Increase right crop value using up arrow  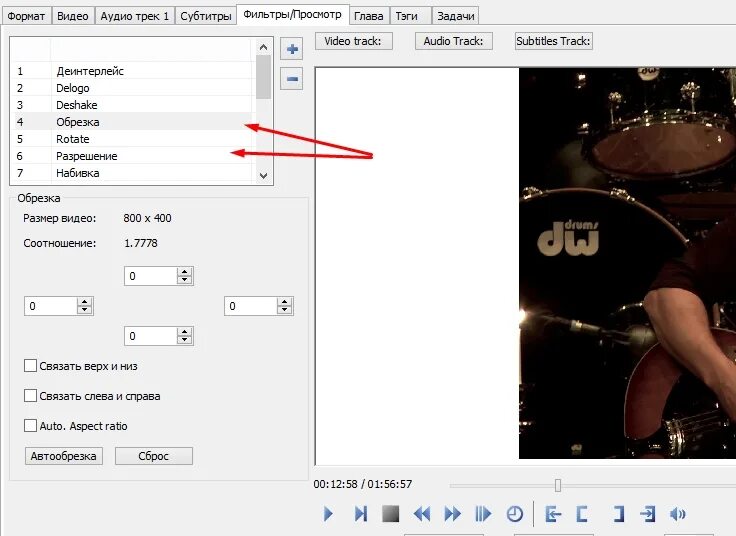tap(284, 302)
